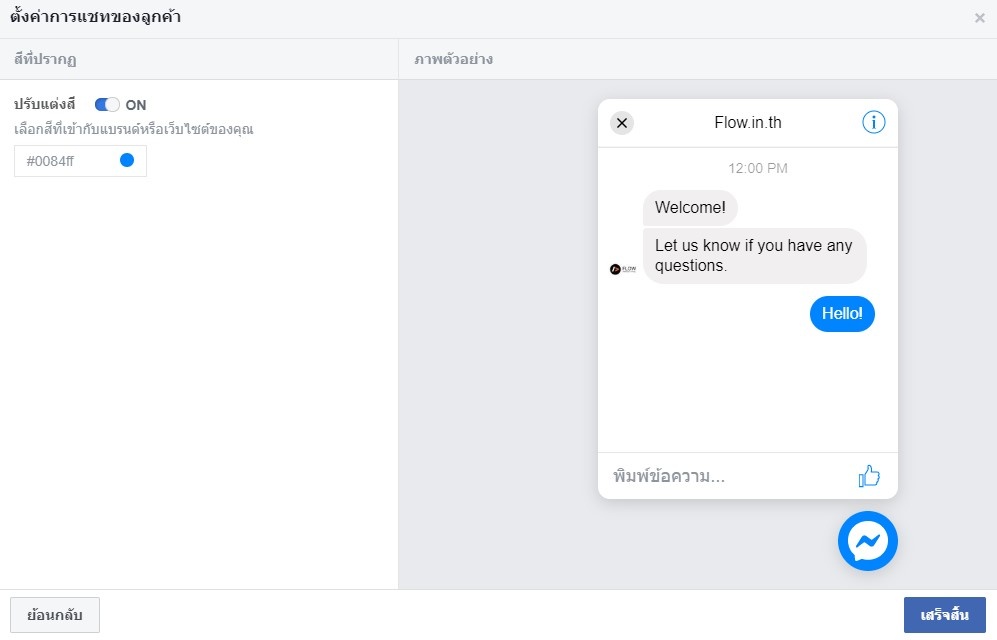Screen dimensions: 997x640
Task: Click the เสร็จสิ้น finish button
Action: click(945, 615)
